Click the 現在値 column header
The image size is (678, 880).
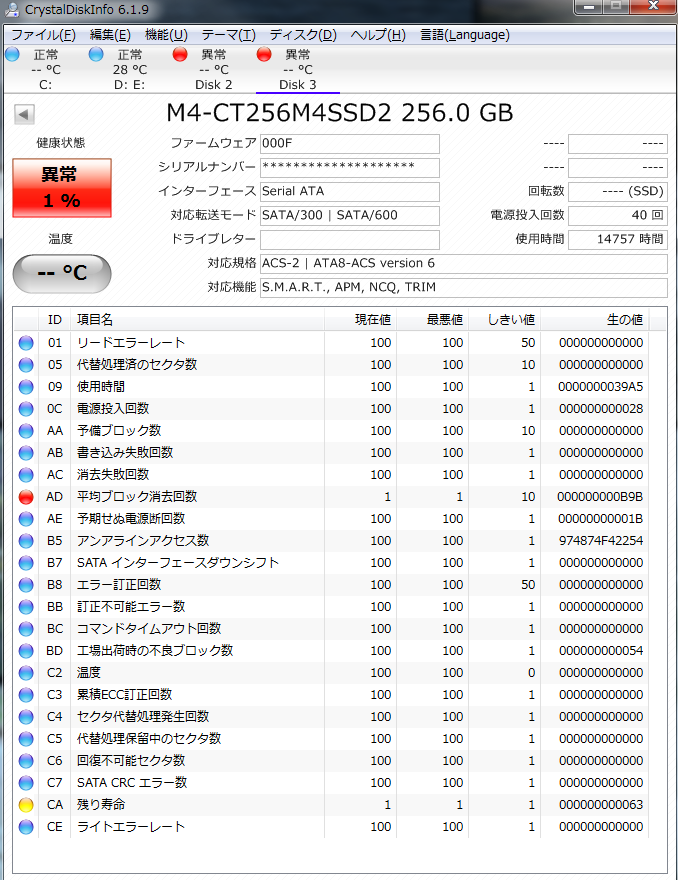coord(360,320)
